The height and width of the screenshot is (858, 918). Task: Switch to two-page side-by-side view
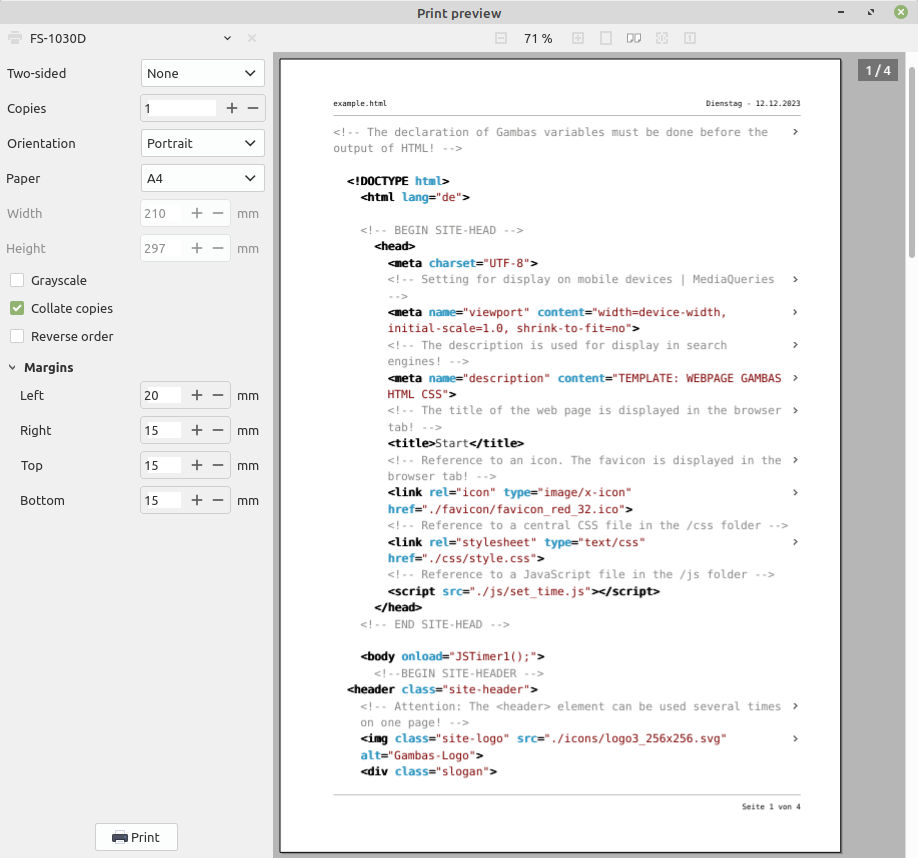coord(634,38)
